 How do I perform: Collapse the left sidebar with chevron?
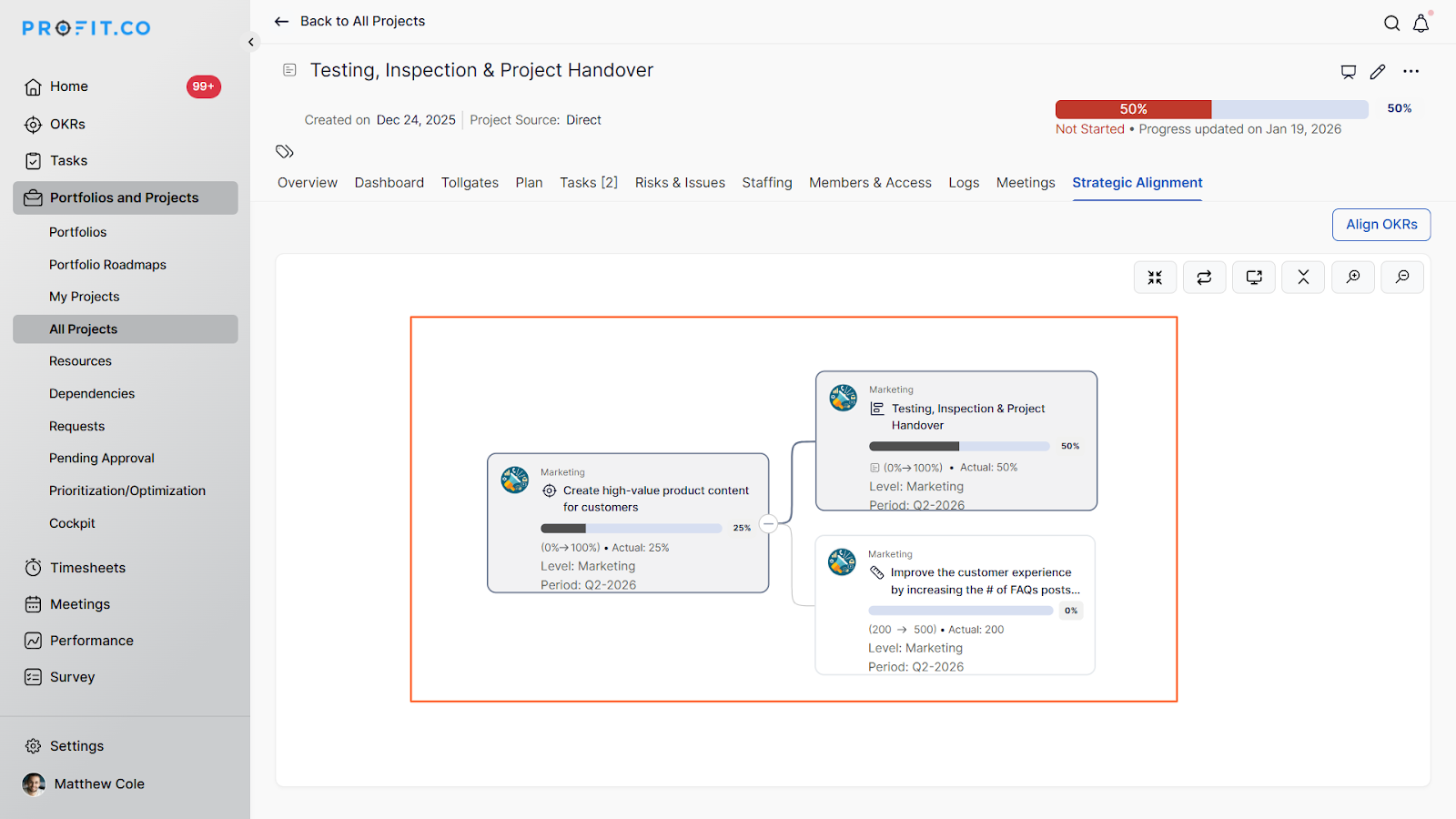coord(251,43)
